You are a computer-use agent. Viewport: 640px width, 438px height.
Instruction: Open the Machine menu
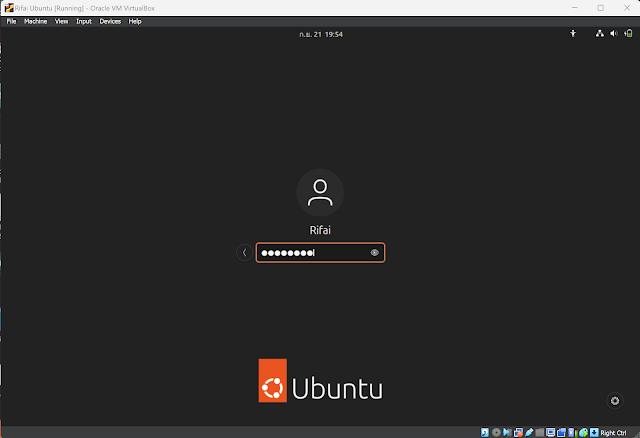tap(36, 21)
